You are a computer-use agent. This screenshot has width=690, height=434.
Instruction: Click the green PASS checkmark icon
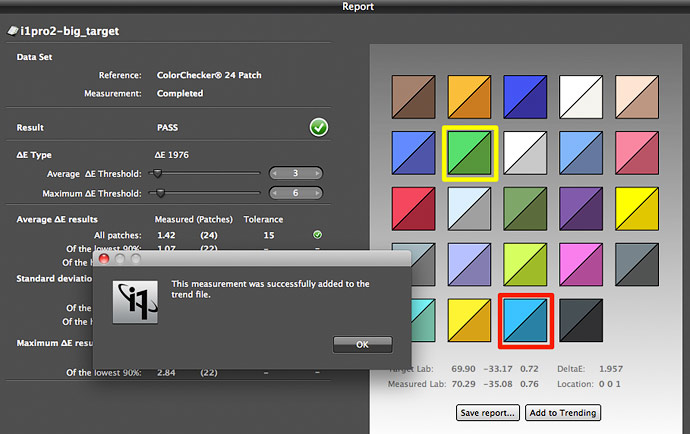point(319,128)
